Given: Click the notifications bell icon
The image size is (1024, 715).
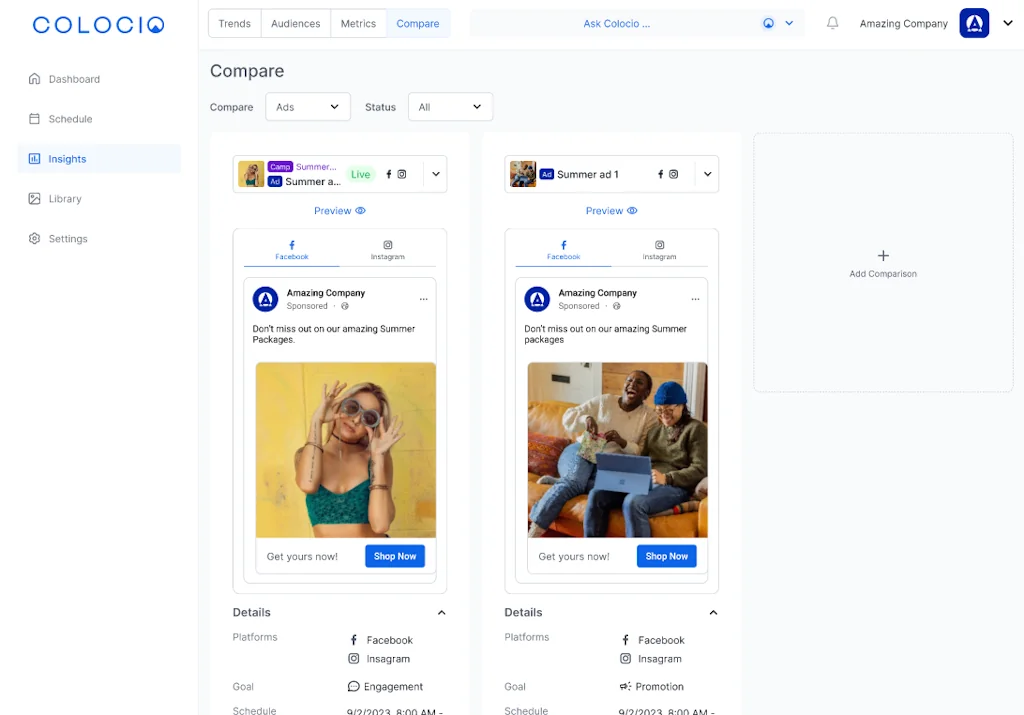Looking at the screenshot, I should (832, 24).
